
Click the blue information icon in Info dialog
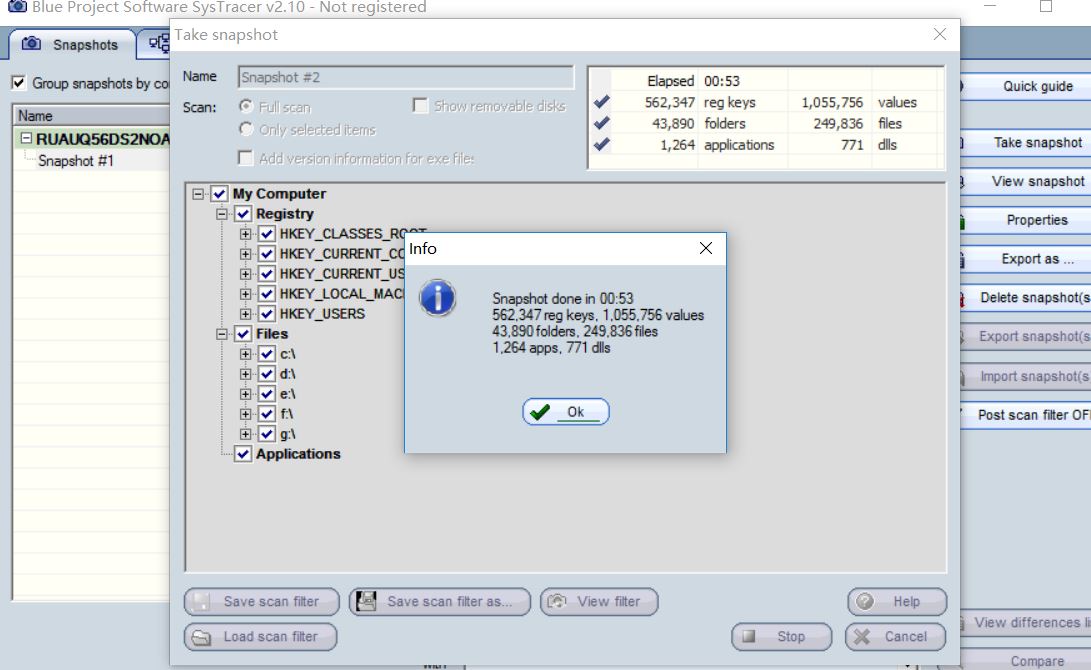click(438, 298)
